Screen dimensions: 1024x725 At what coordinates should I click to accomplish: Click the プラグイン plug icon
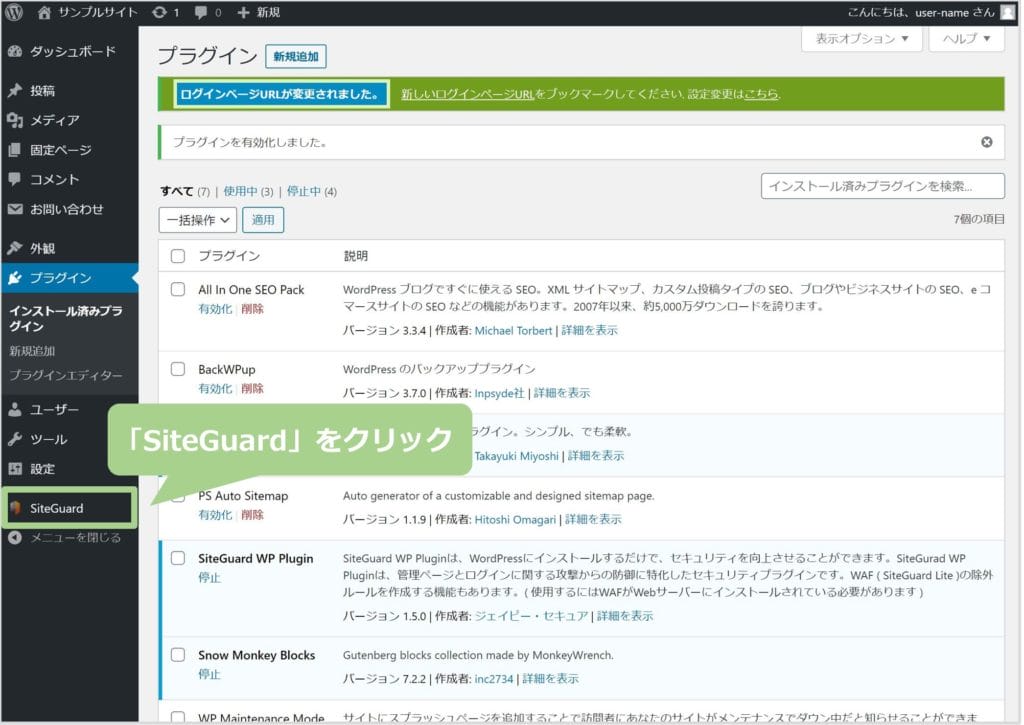(15, 278)
